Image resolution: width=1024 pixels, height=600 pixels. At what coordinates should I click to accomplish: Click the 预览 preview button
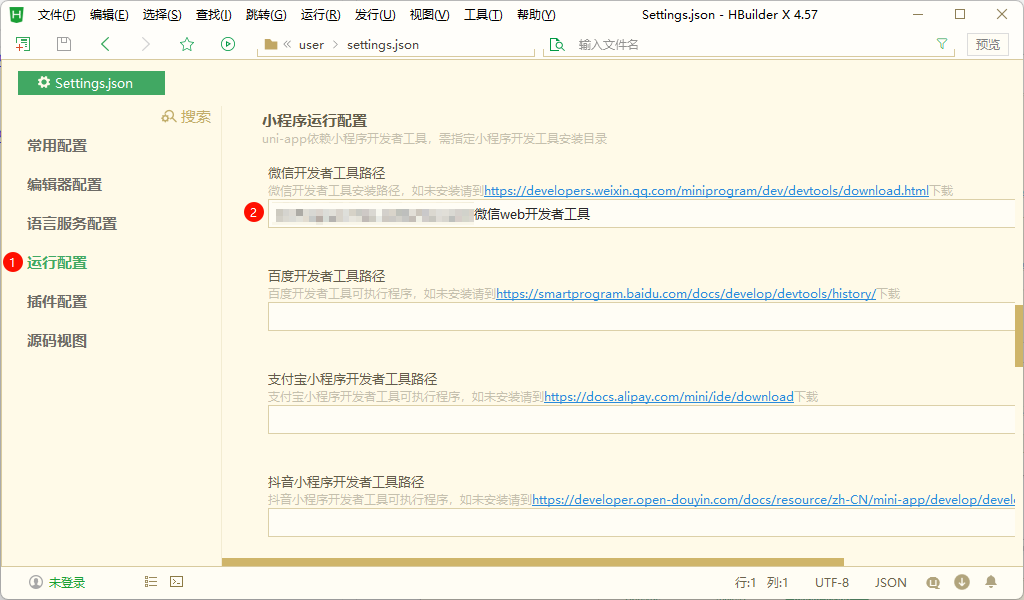(x=987, y=44)
